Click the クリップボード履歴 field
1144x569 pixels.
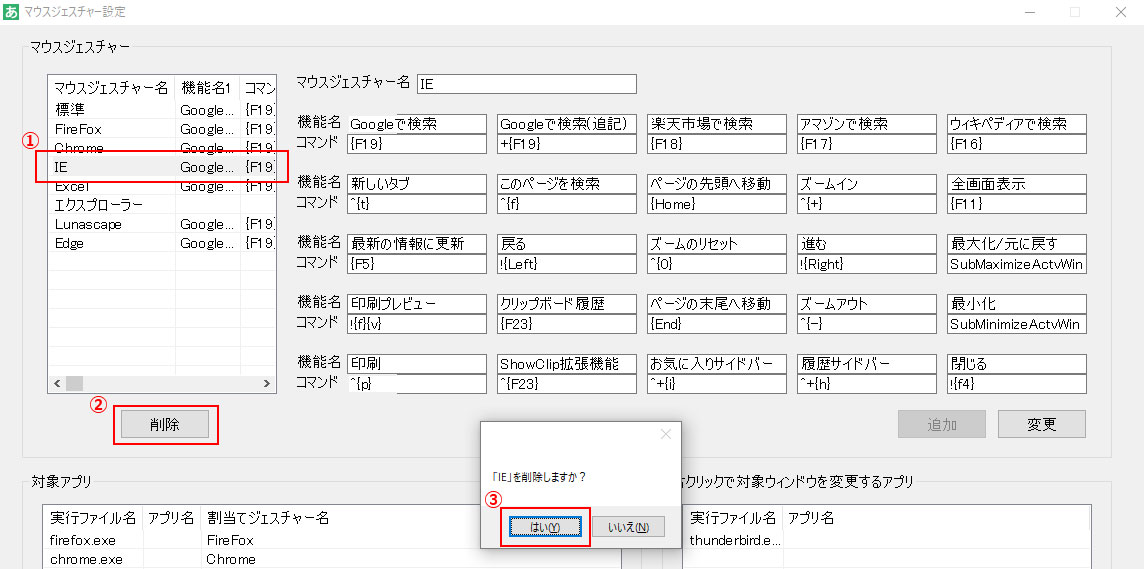click(567, 303)
